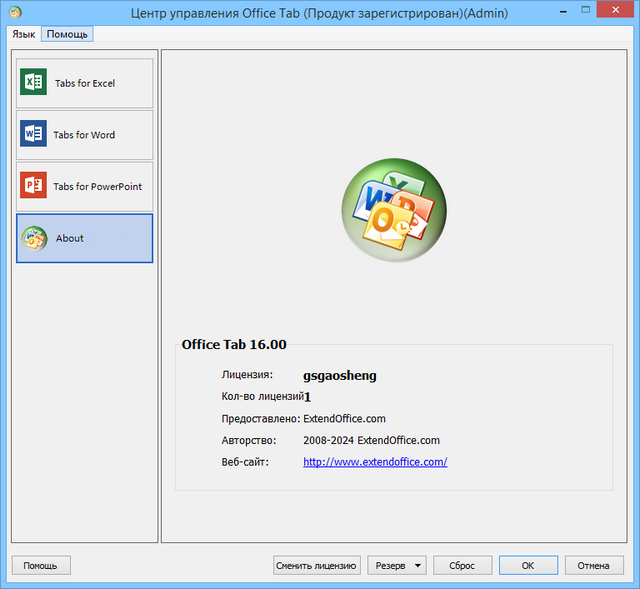
Task: Click the green Excel icon in the sidebar
Action: pos(34,83)
